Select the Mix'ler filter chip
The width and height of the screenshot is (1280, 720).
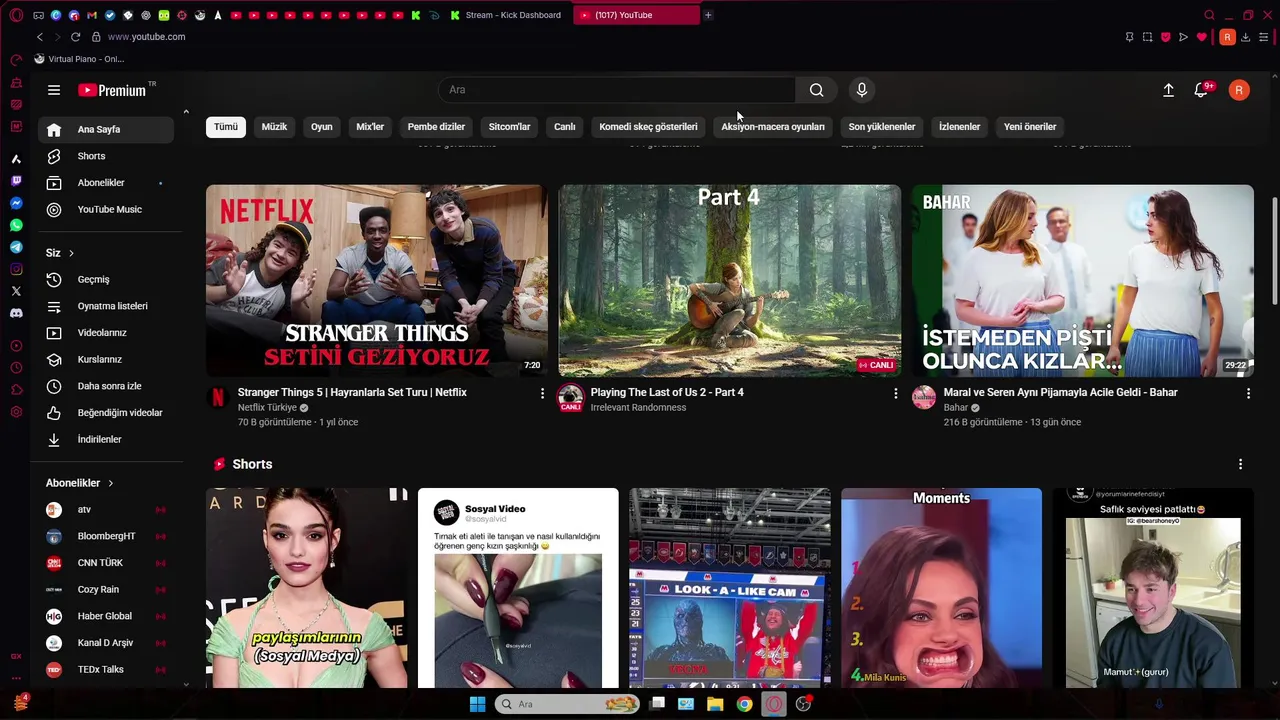coord(370,127)
